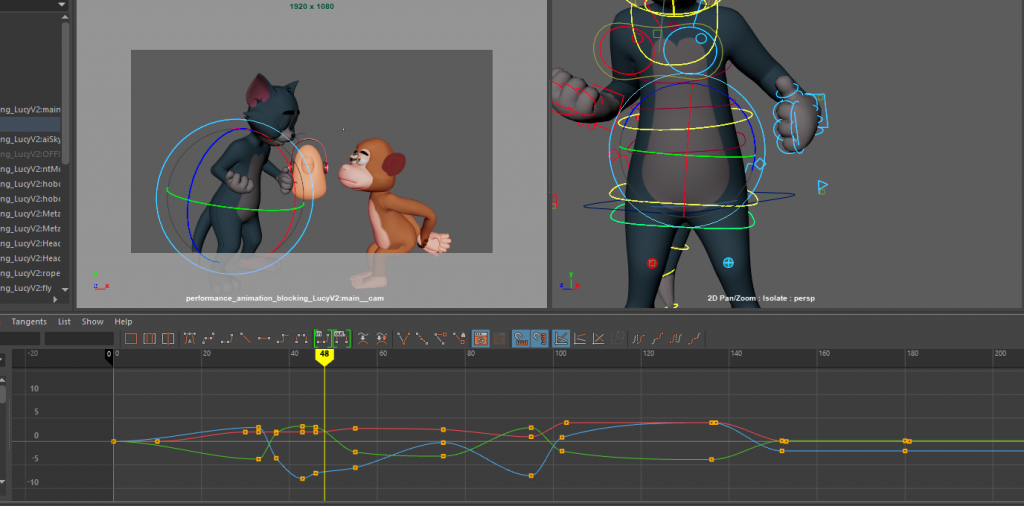
Task: Select the LucyV2:aiSky outliner item
Action: 30,139
